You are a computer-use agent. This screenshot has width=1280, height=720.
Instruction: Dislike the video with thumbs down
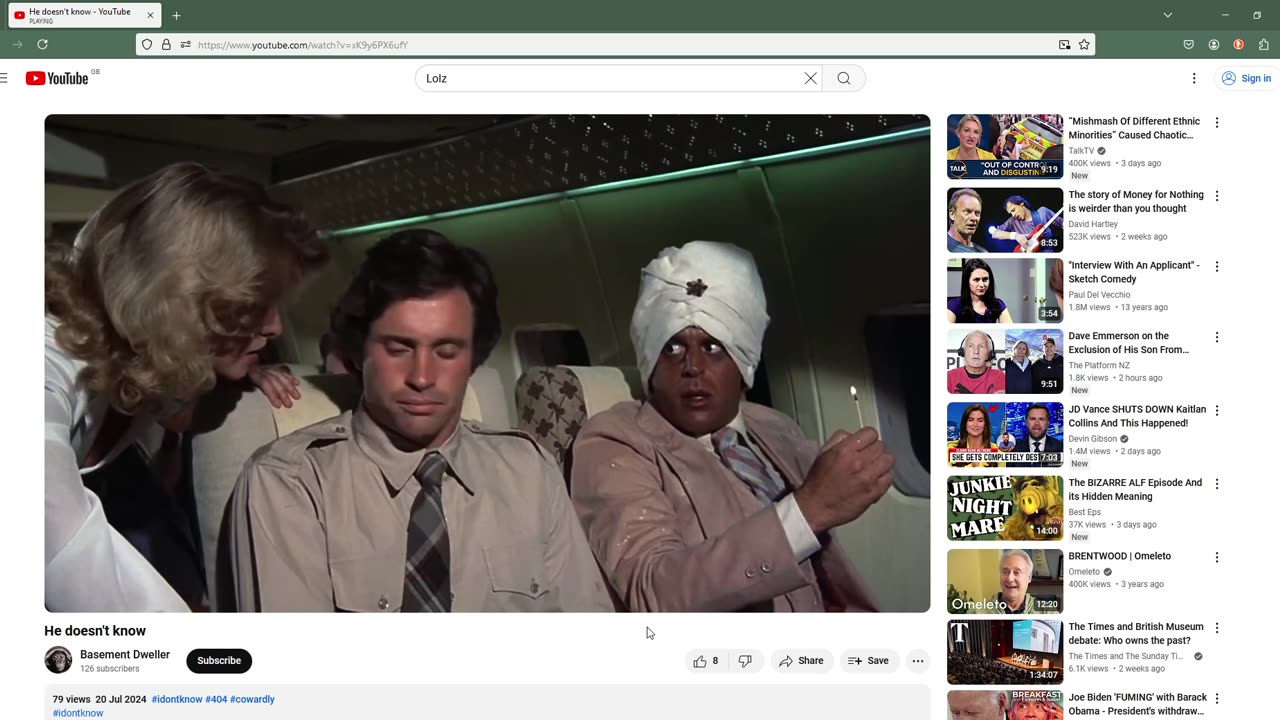click(745, 661)
